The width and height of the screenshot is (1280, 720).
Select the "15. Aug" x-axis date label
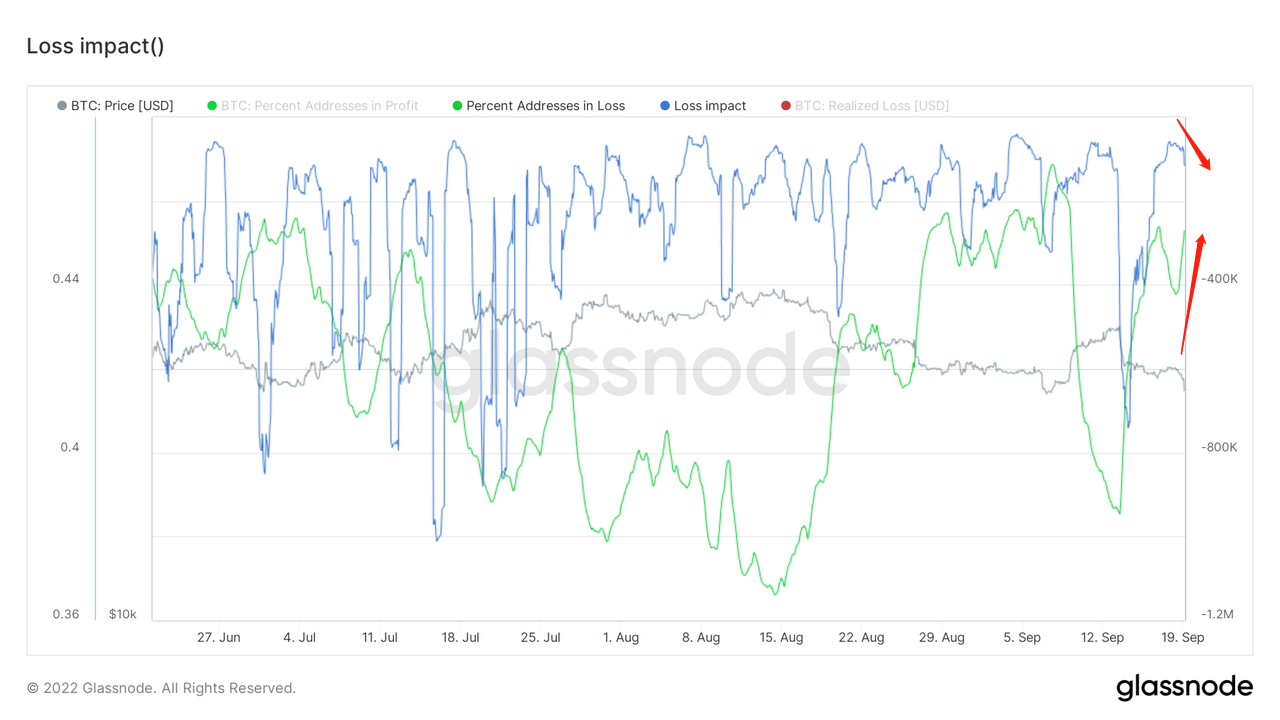(781, 637)
